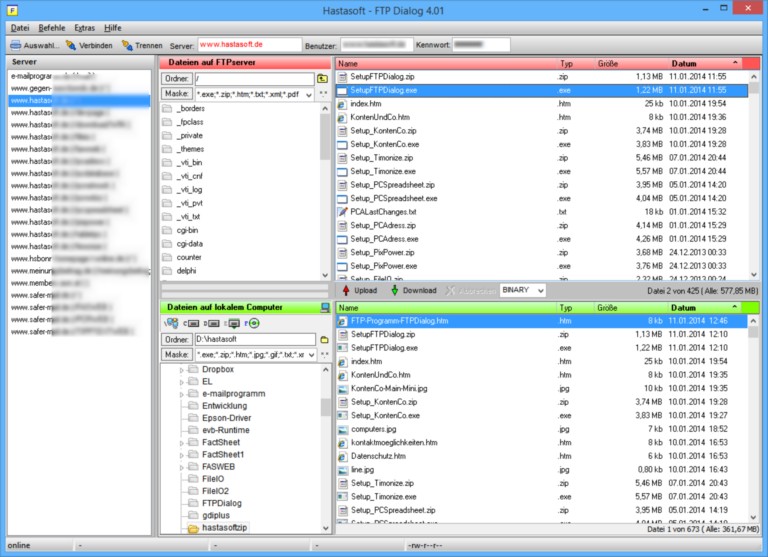Click the green Download arrow

click(395, 290)
